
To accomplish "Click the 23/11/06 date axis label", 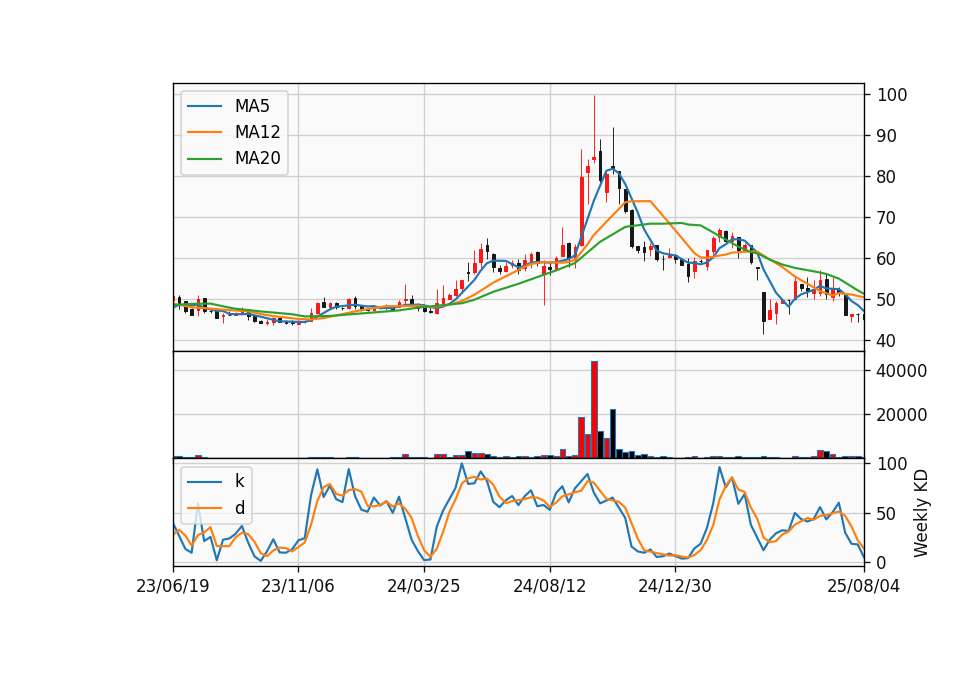I will coord(298,586).
